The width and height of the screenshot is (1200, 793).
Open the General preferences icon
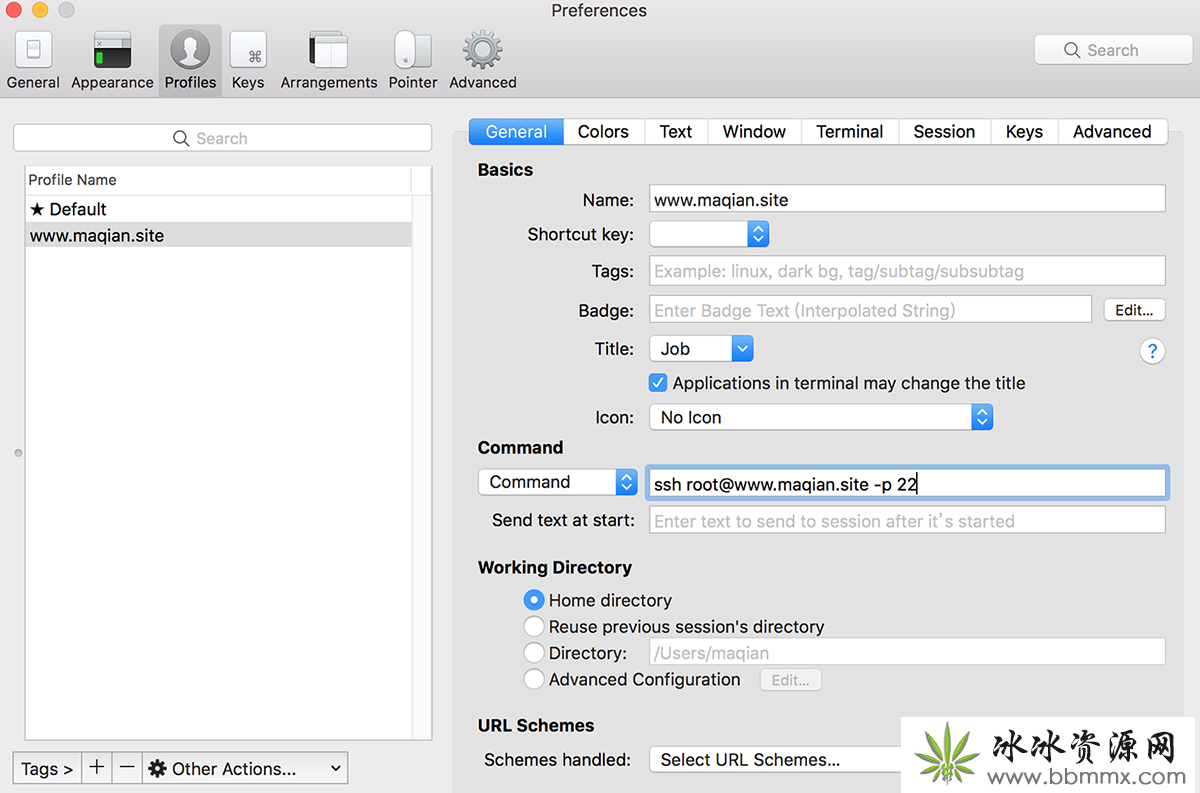point(33,60)
